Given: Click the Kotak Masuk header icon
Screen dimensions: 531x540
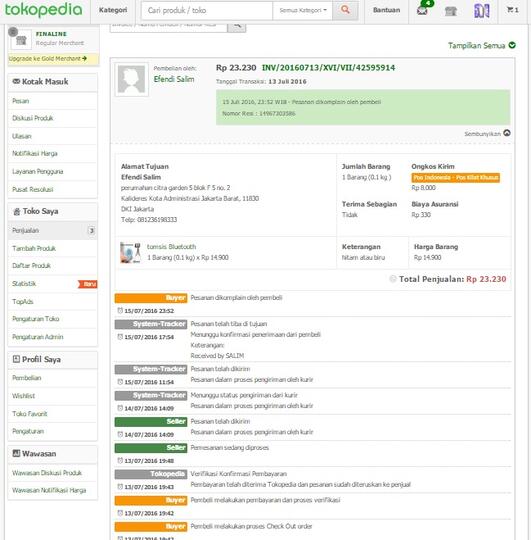Looking at the screenshot, I should [x=16, y=81].
